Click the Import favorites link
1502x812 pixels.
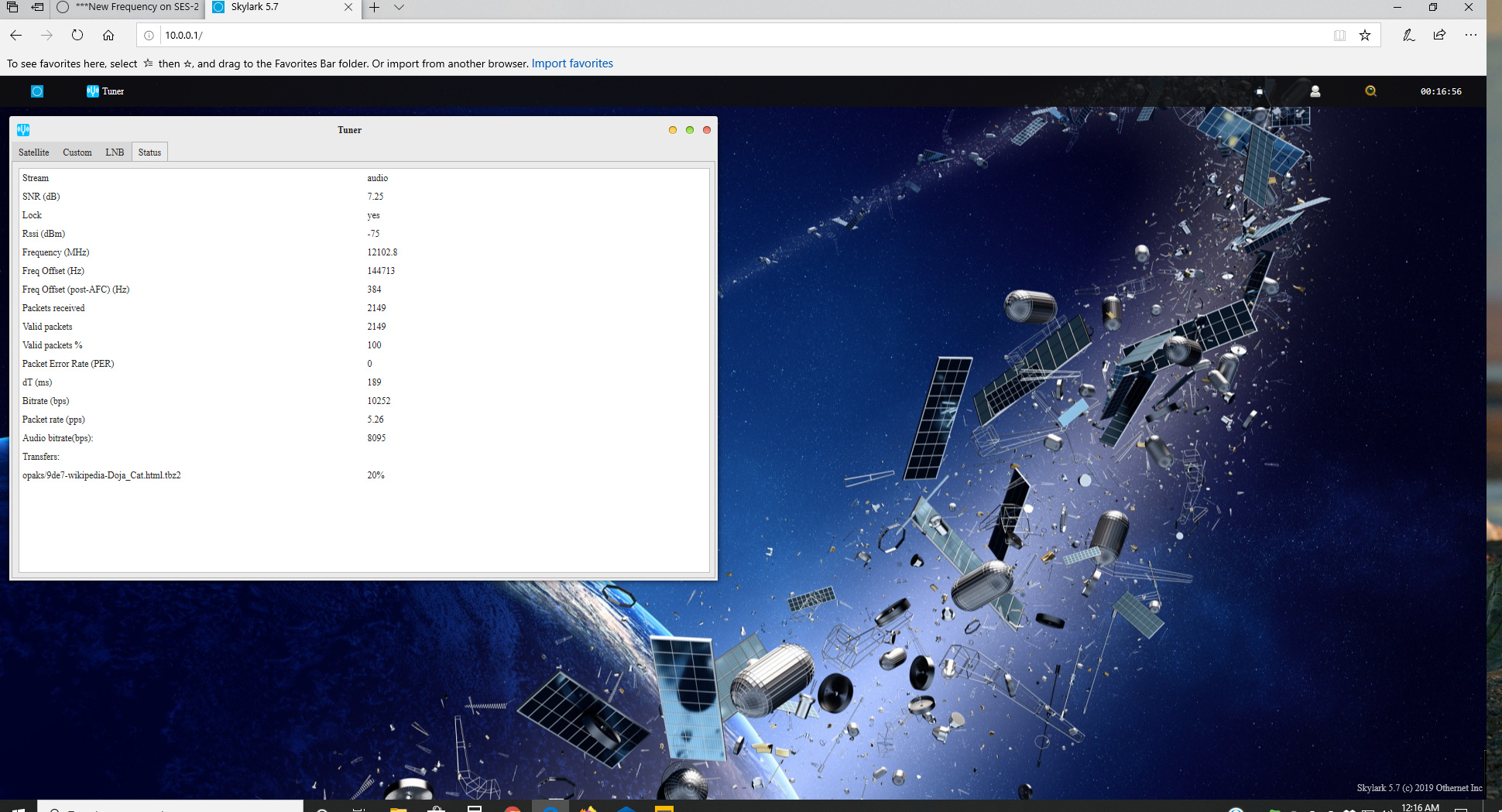click(572, 63)
